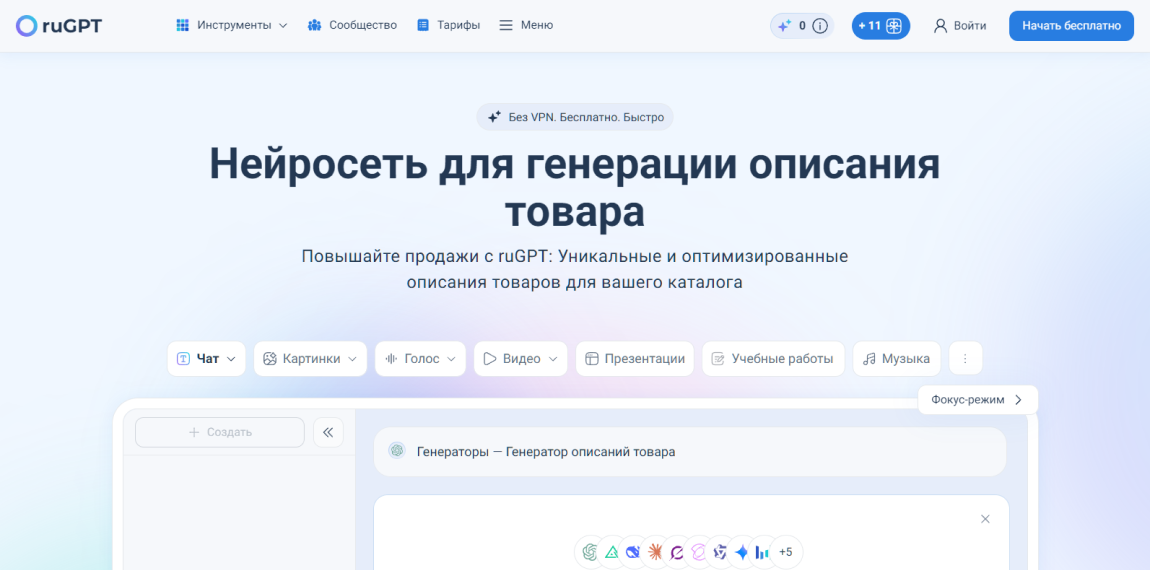Select the Claude orange starburst model icon
This screenshot has width=1150, height=570.
[x=655, y=552]
